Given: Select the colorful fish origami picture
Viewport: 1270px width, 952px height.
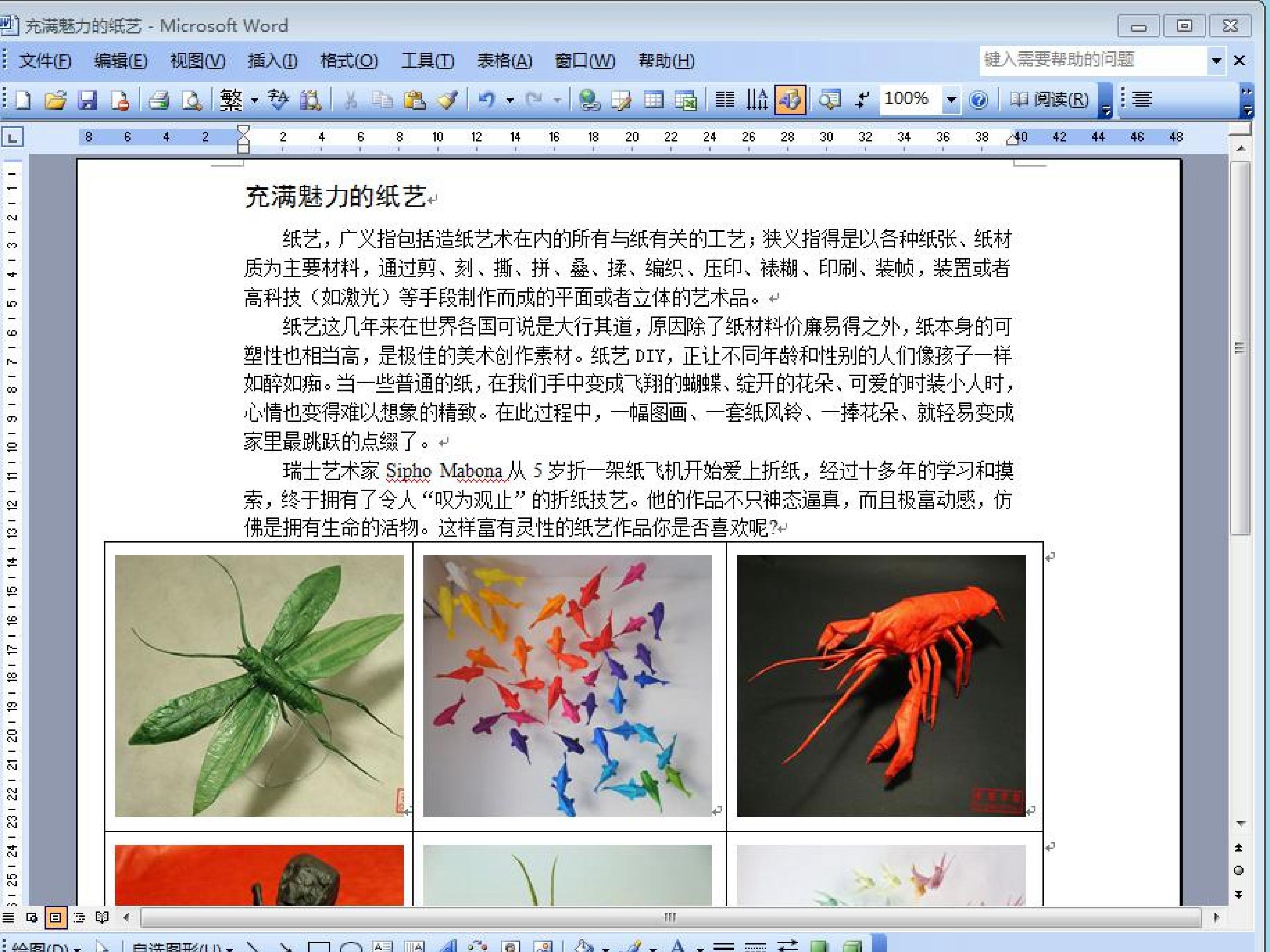Looking at the screenshot, I should [567, 685].
